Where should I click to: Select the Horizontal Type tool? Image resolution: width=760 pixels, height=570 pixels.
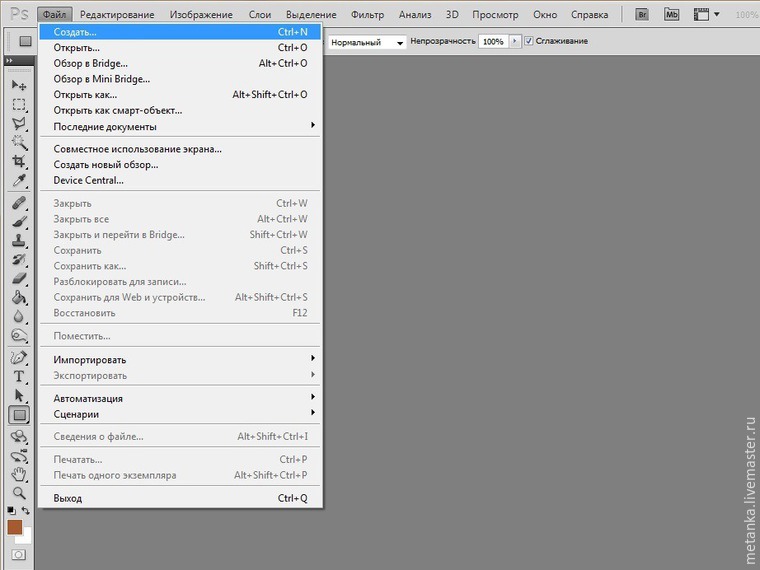(x=18, y=377)
